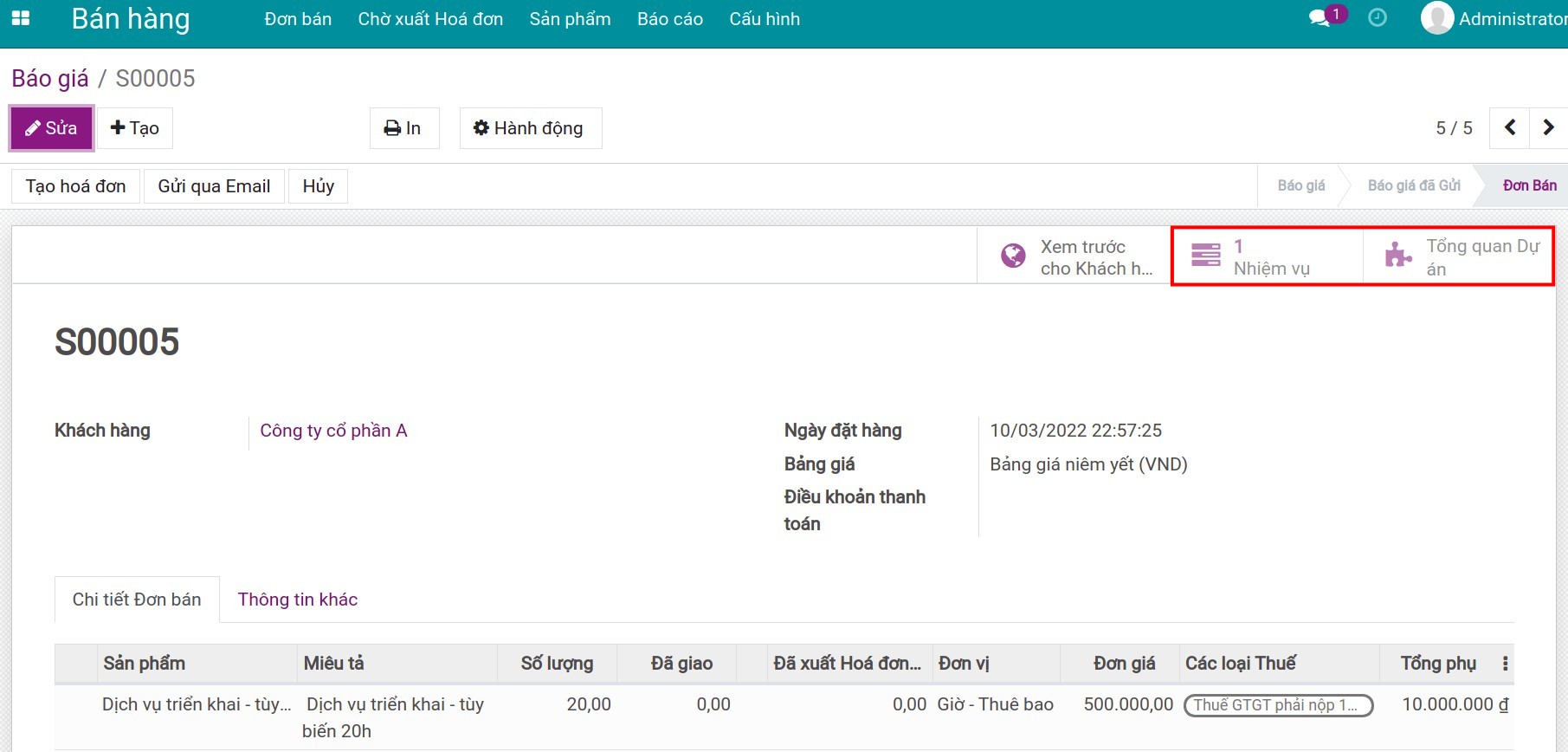Click the Đơn Bán status stage

click(x=1529, y=185)
